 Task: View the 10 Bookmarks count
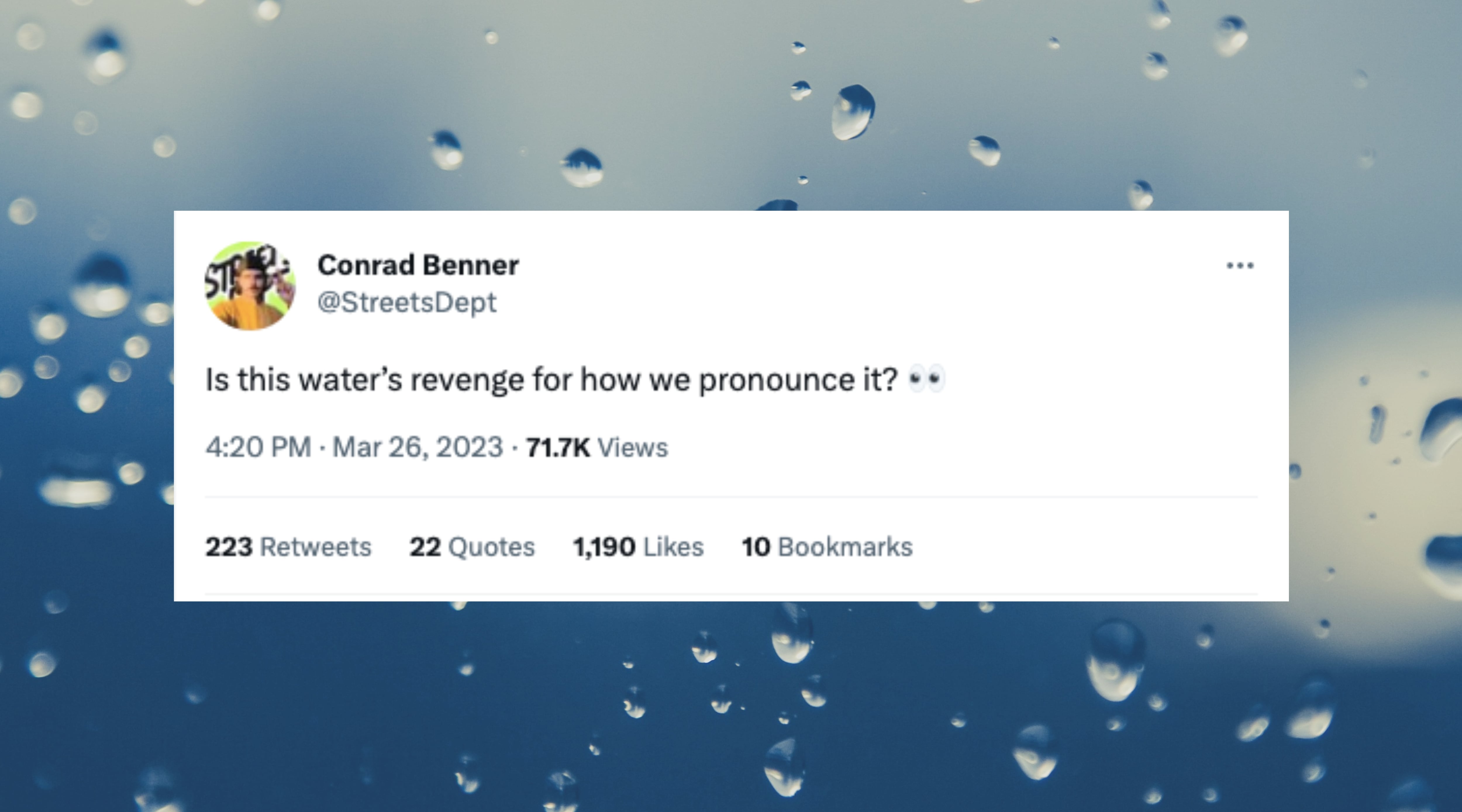pos(827,547)
